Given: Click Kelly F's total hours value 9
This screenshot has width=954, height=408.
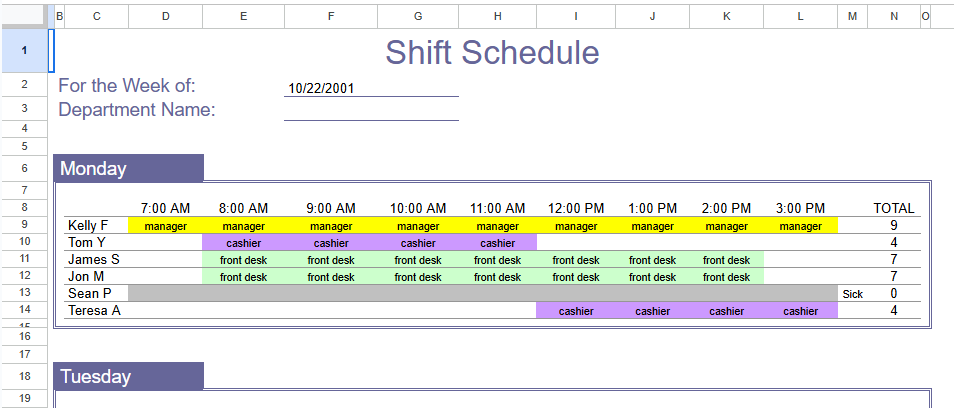Looking at the screenshot, I should pyautogui.click(x=893, y=226).
